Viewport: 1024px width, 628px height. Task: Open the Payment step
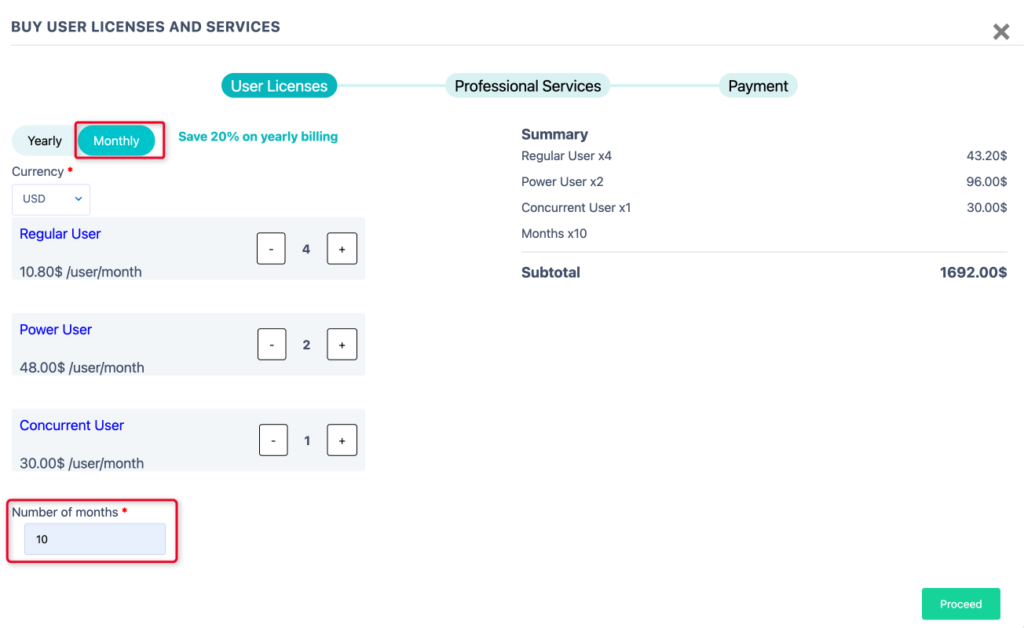point(757,86)
